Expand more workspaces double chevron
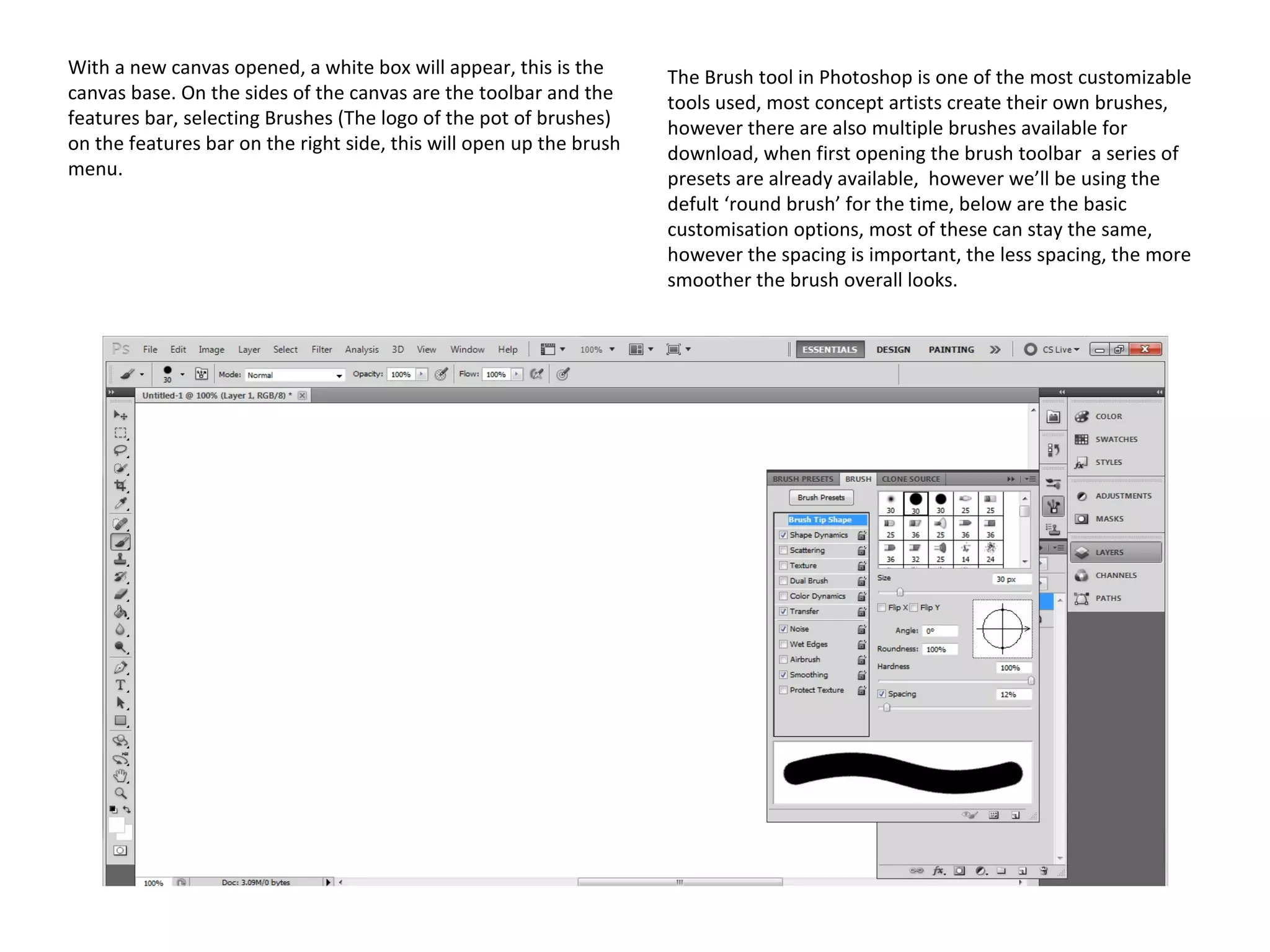This screenshot has width=1270, height=952. (x=995, y=350)
